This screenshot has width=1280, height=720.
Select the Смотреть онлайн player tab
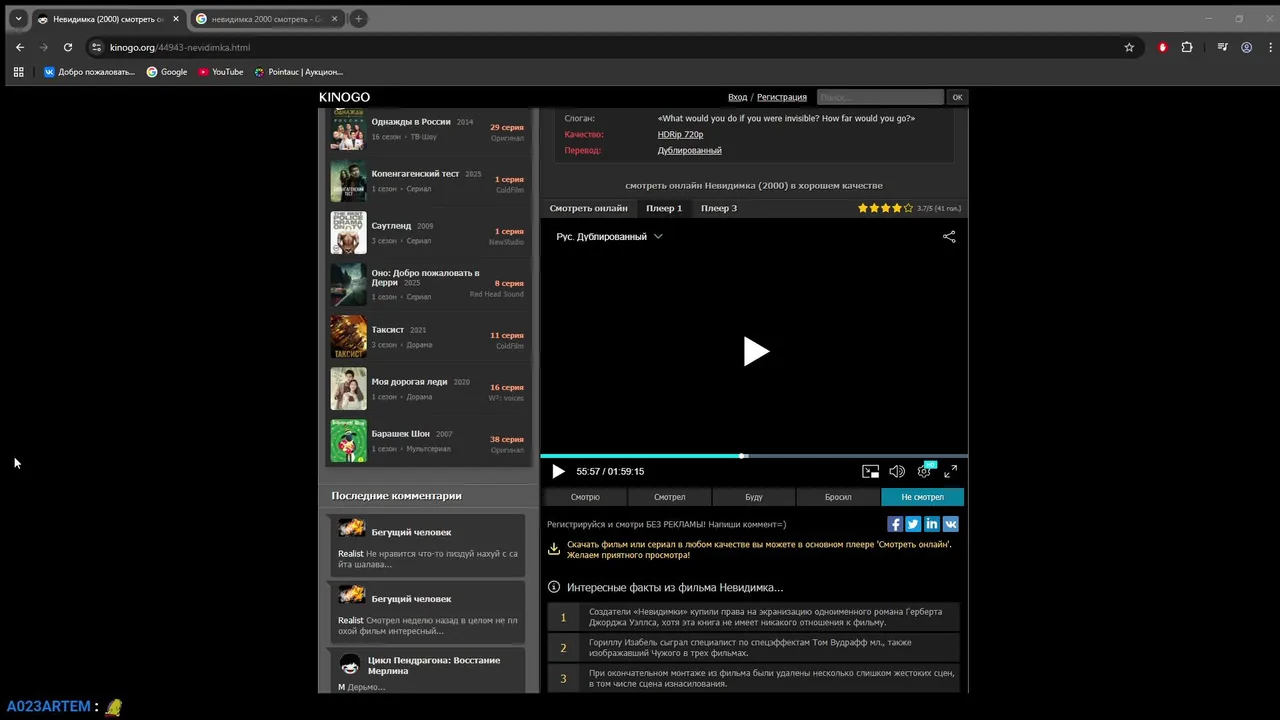588,208
